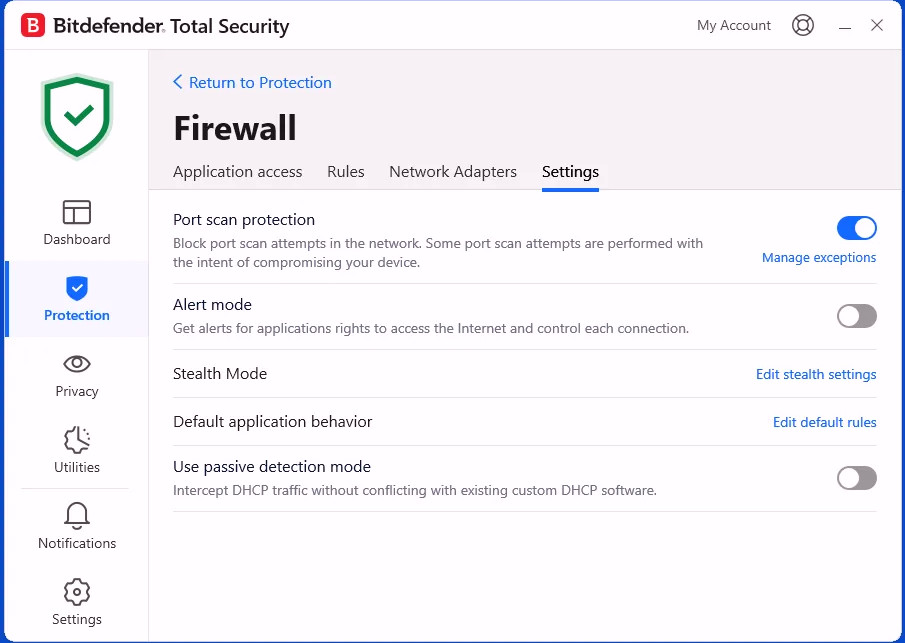Open Notifications bell in sidebar
905x643 pixels.
coord(77,526)
